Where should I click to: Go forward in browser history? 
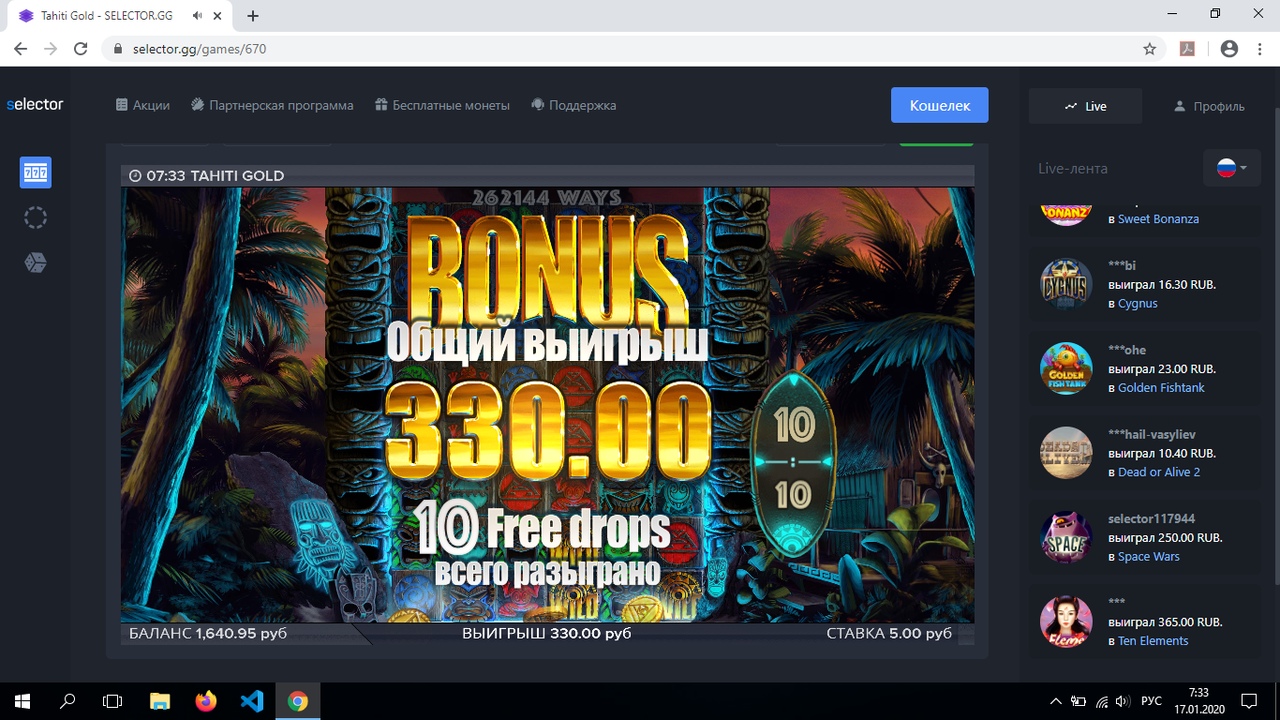[51, 49]
